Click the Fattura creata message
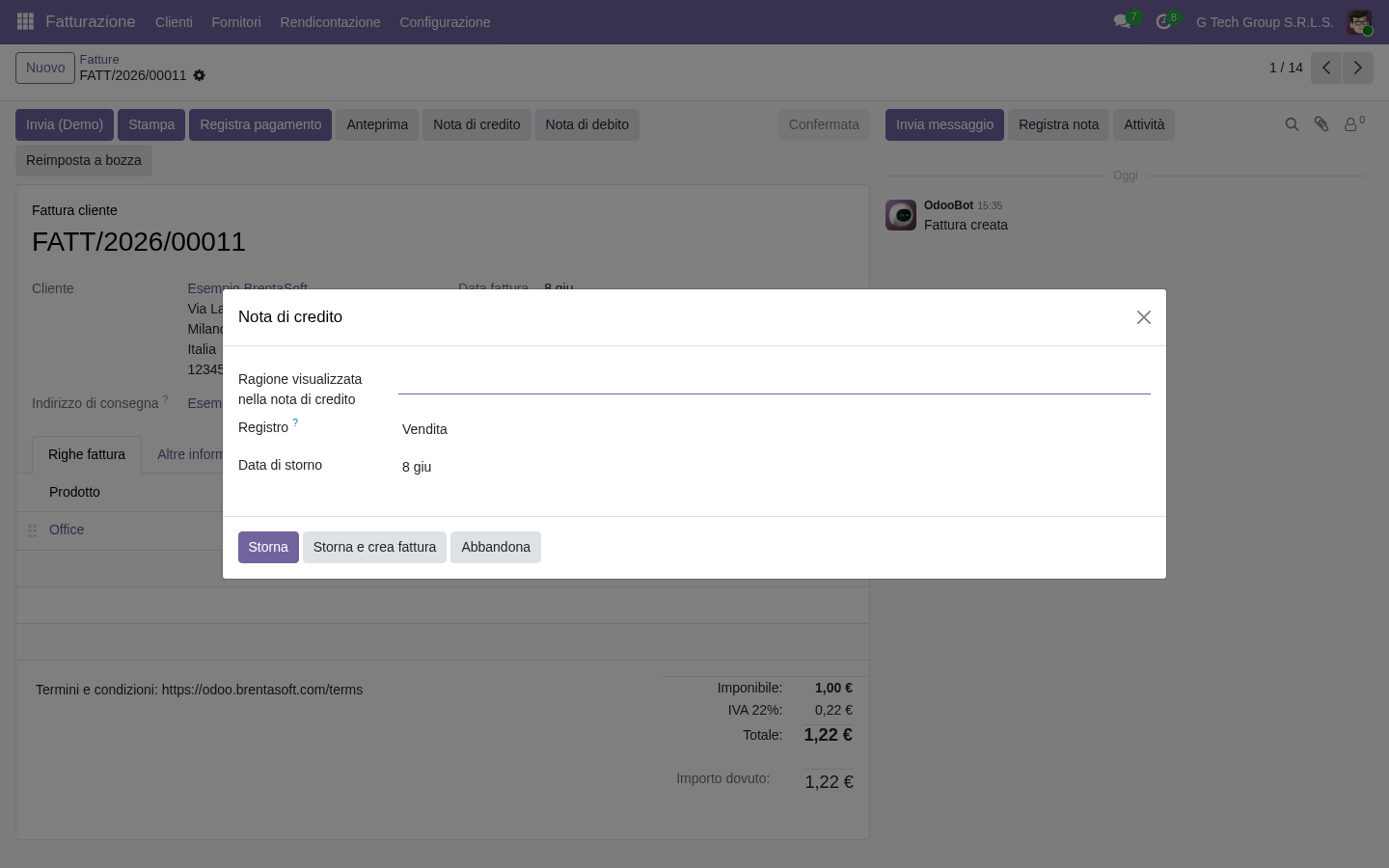 (x=966, y=225)
